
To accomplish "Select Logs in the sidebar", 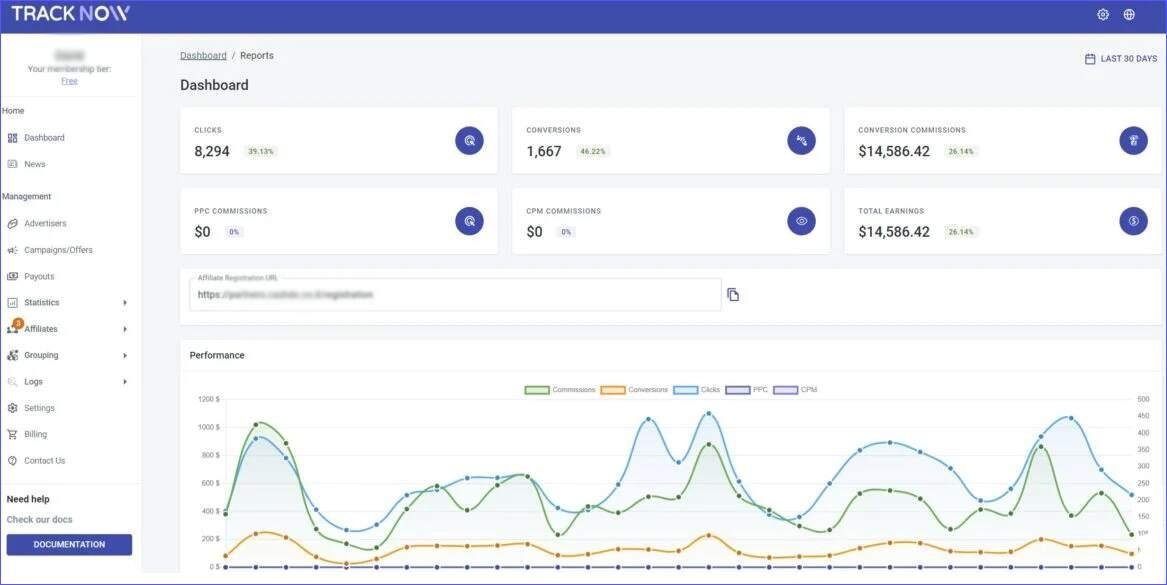I will pos(33,381).
